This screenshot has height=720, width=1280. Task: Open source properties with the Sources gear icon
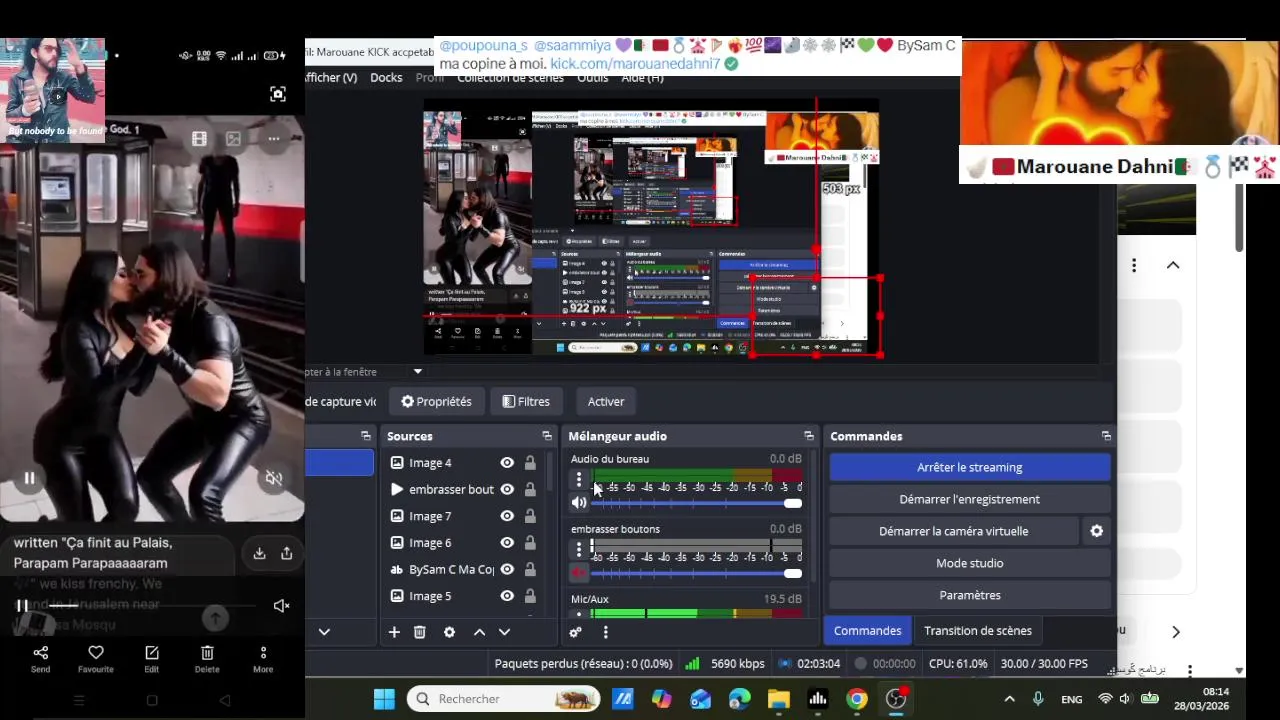[x=449, y=632]
